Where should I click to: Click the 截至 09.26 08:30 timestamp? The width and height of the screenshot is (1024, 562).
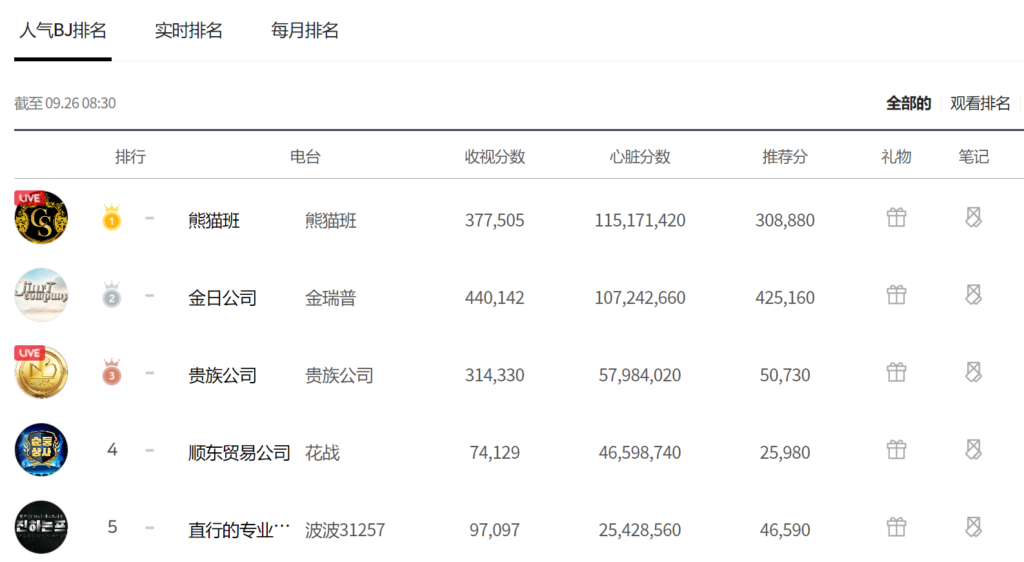[x=65, y=103]
